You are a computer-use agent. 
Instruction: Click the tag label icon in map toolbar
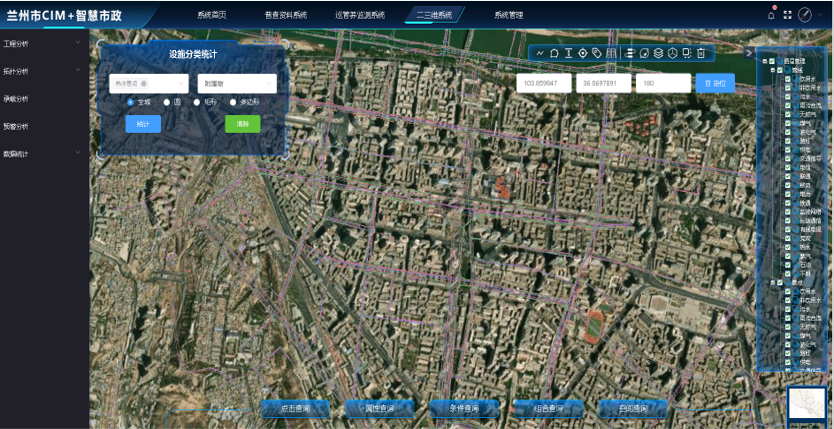click(597, 53)
